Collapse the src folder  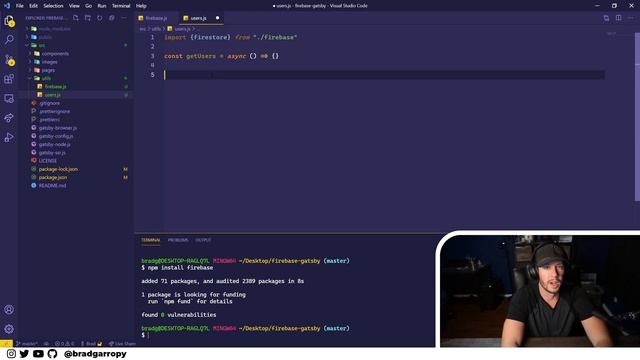(x=42, y=45)
